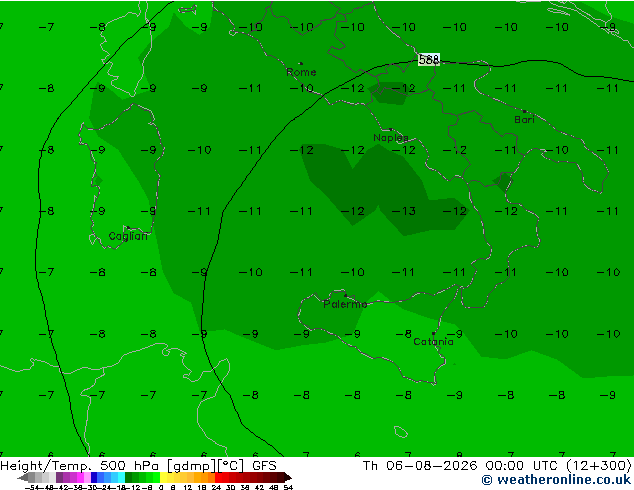
Task: Click the Catania location dot on map
Action: 433,334
